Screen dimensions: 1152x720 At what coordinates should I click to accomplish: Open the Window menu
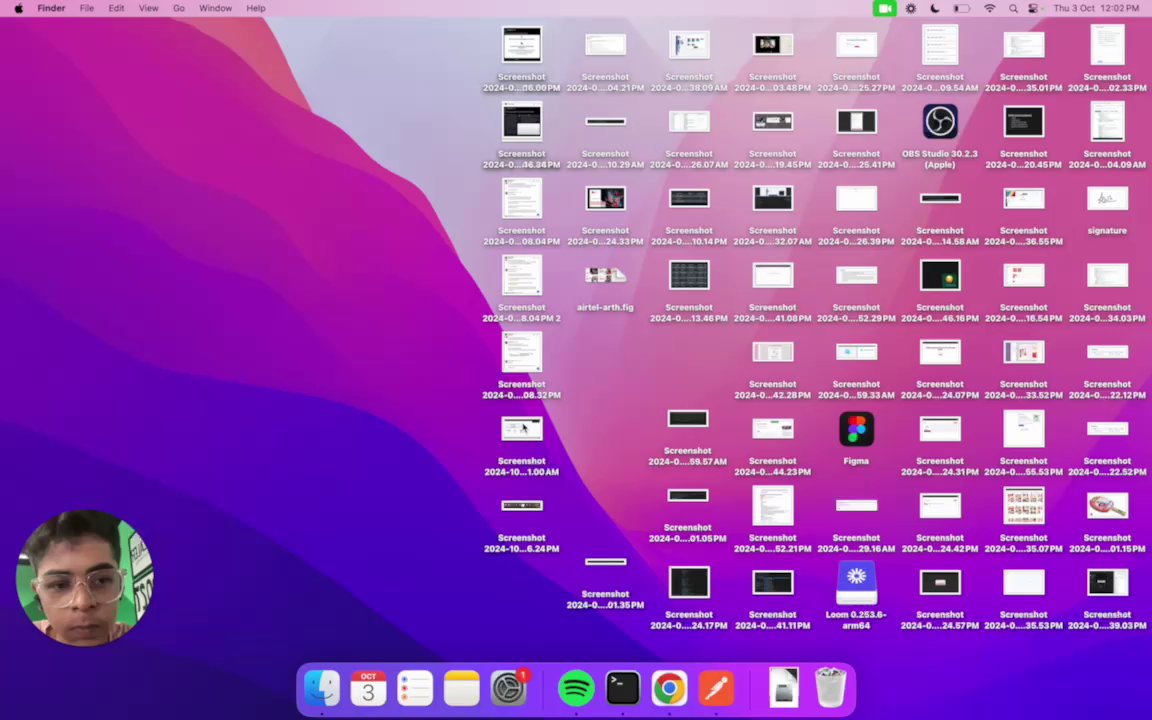[x=215, y=8]
